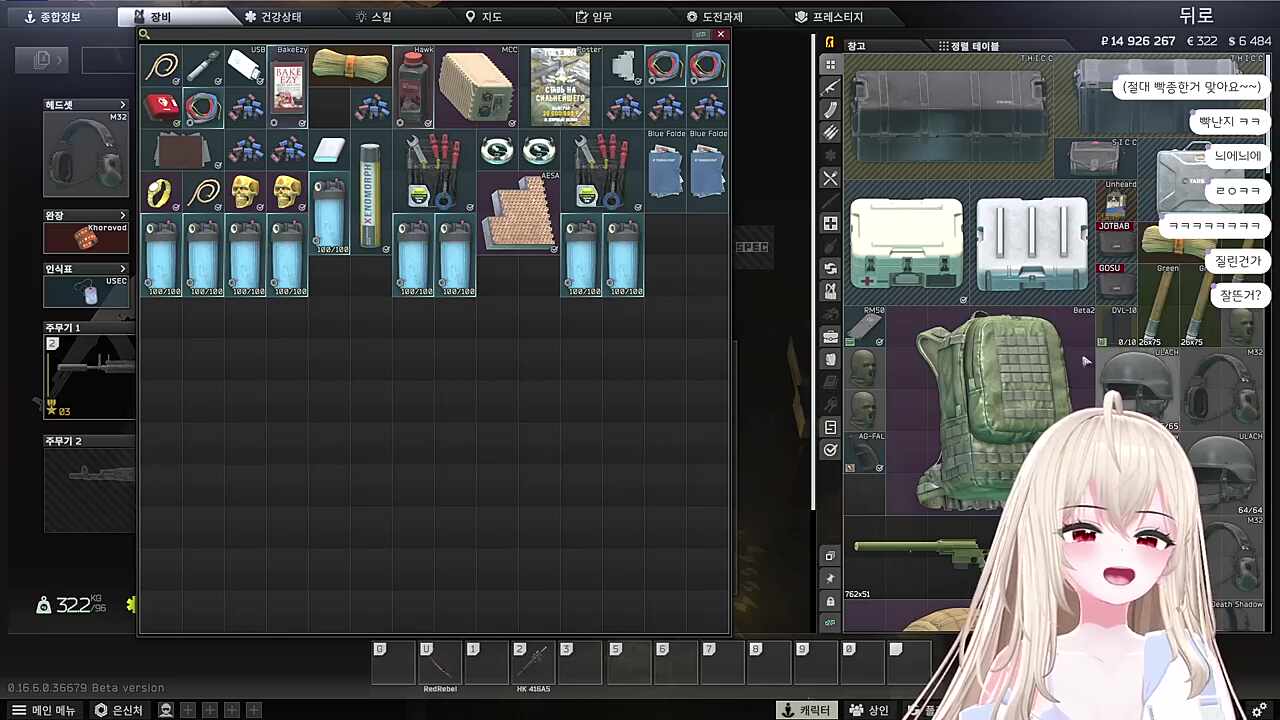The image size is (1280, 720).
Task: Select the white soap bar item
Action: pos(329,150)
